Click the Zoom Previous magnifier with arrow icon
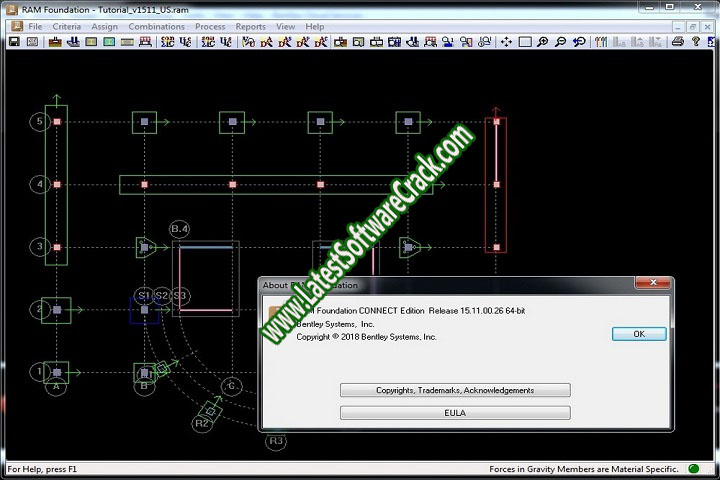Viewport: 720px width, 480px height. coord(579,42)
